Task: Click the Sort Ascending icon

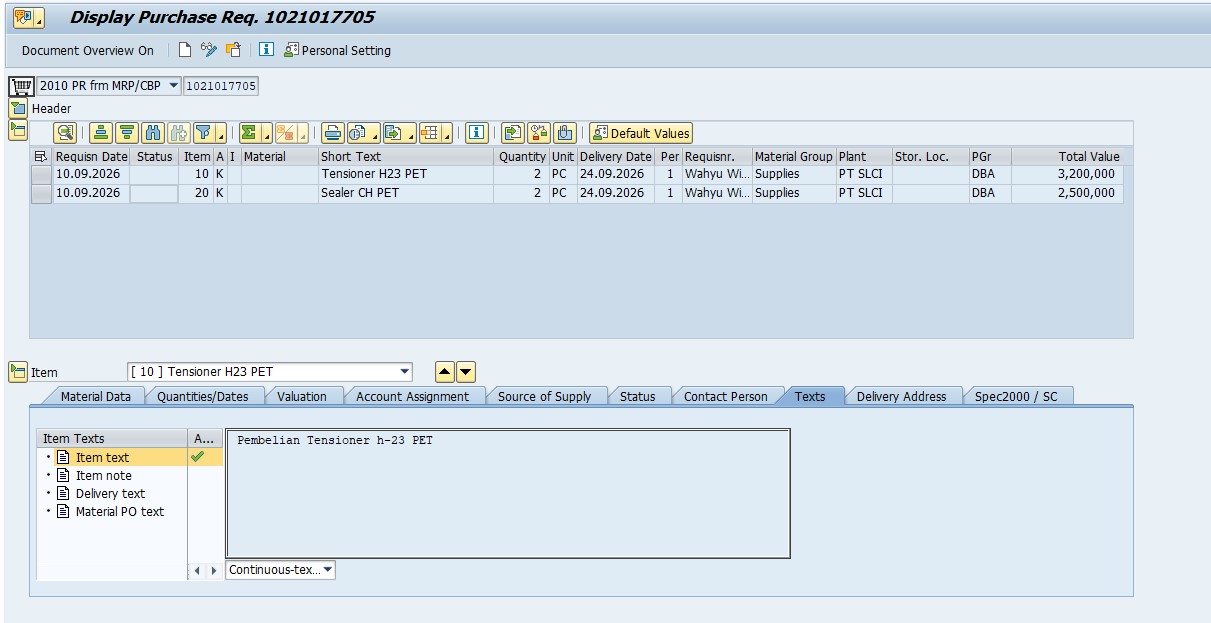Action: [101, 133]
